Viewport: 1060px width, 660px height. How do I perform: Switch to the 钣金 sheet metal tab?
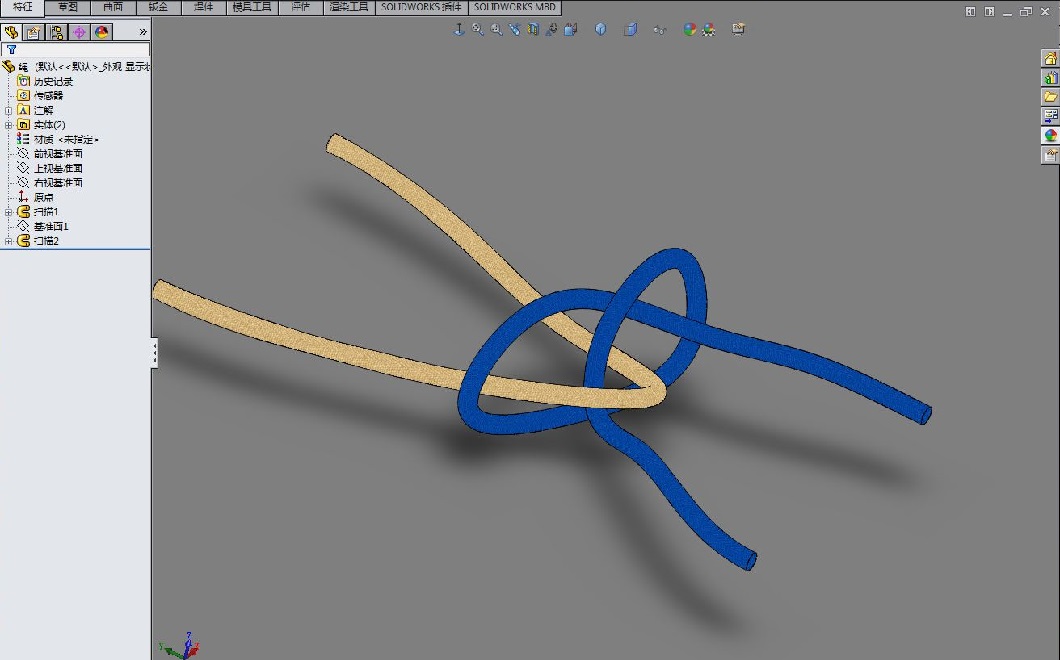coord(158,7)
